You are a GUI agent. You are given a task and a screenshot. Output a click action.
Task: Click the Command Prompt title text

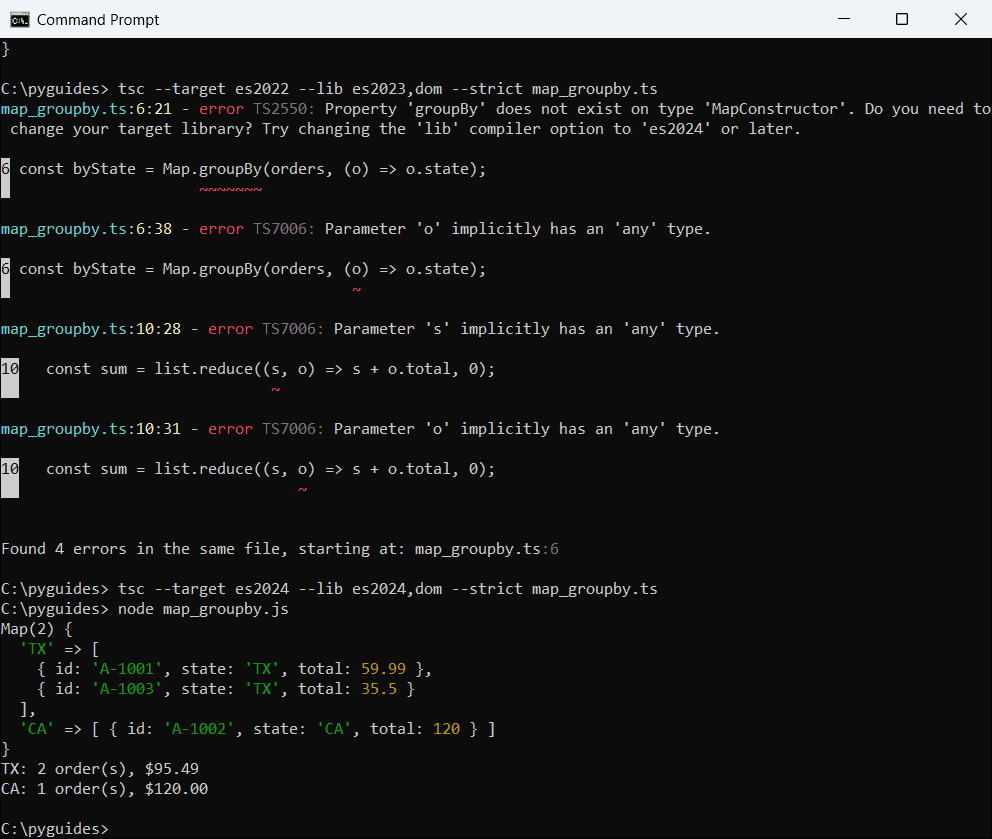(98, 20)
